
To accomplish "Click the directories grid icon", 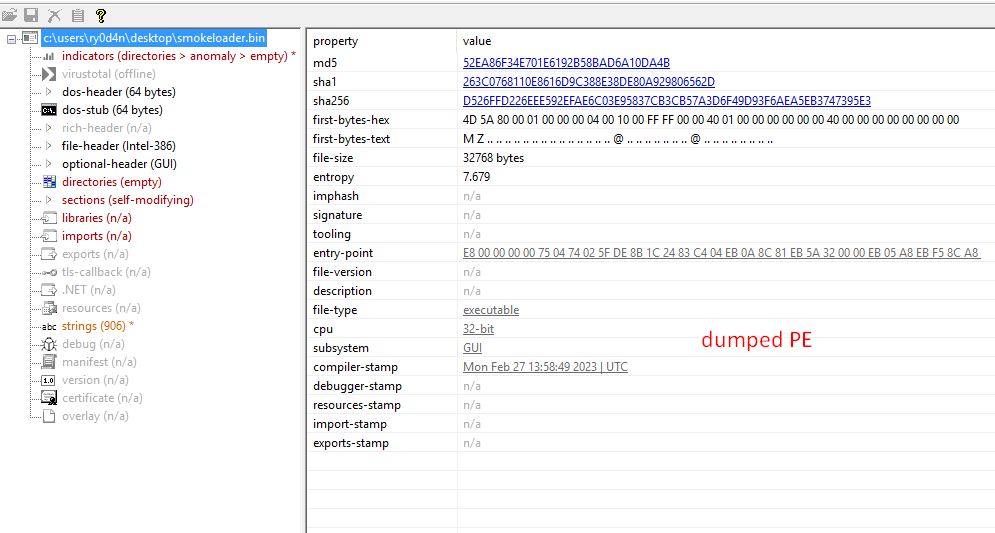I will click(49, 182).
